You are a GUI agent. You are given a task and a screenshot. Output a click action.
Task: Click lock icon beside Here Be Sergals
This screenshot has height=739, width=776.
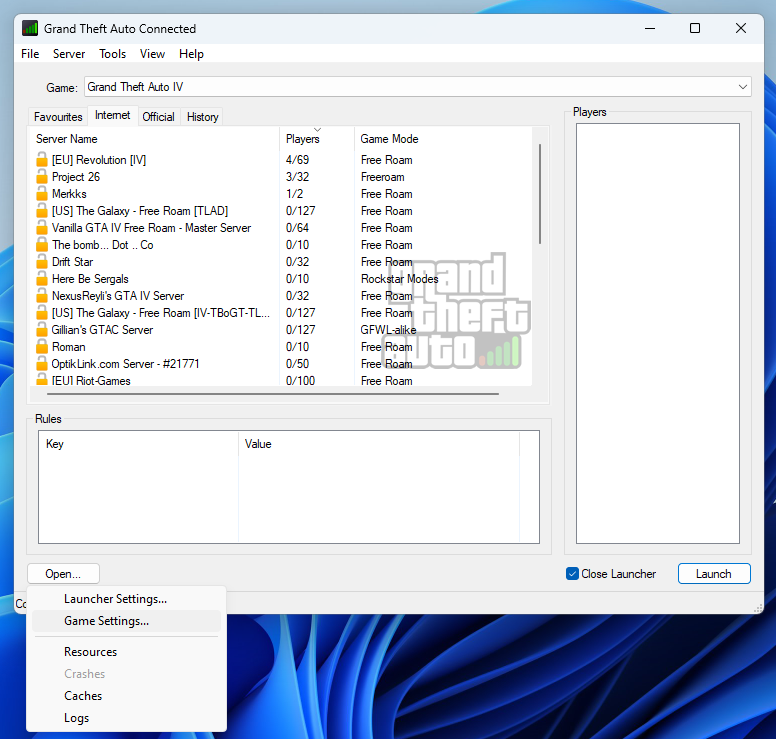coord(42,279)
